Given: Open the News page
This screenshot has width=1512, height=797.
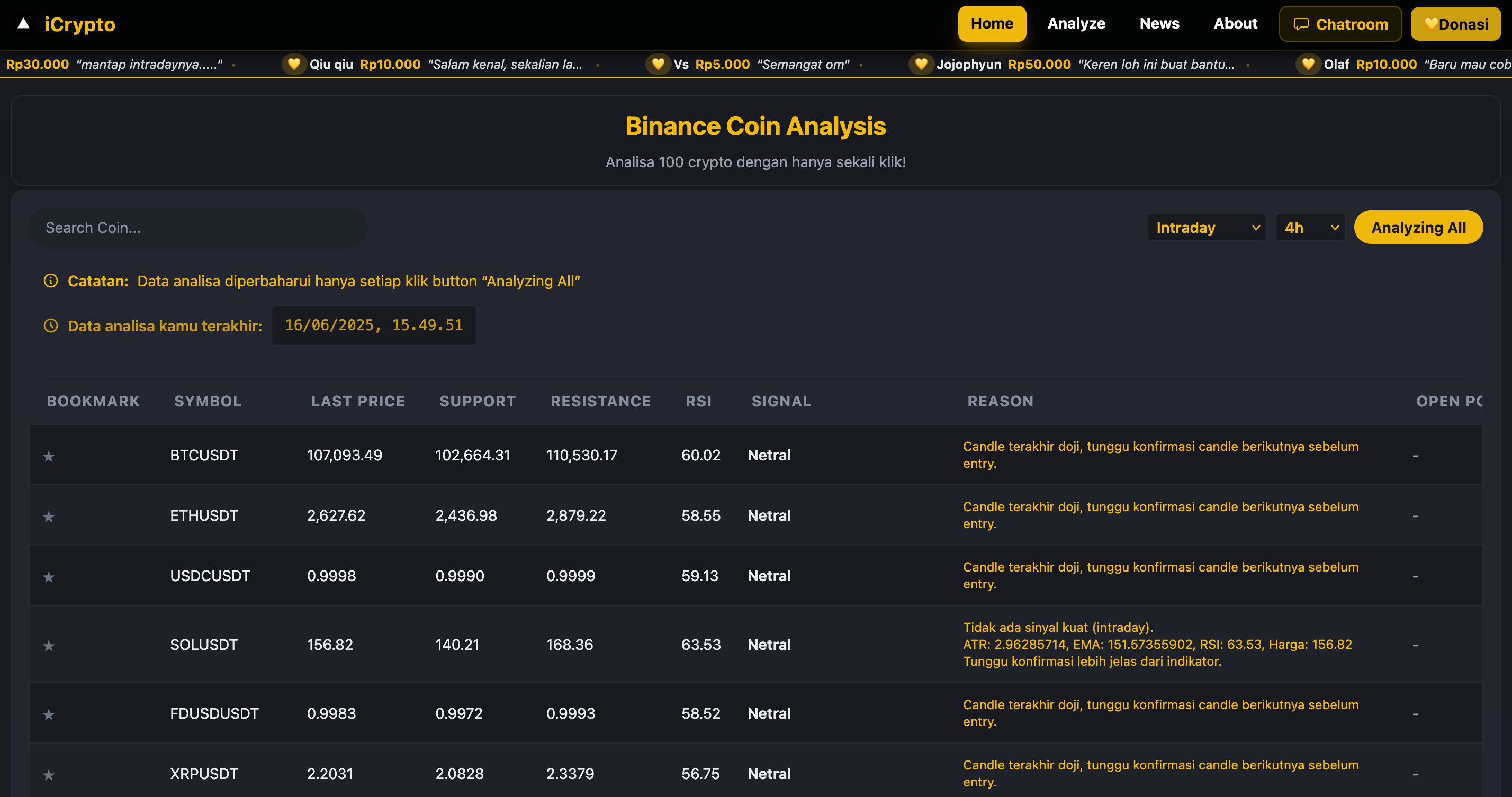Looking at the screenshot, I should (x=1159, y=23).
